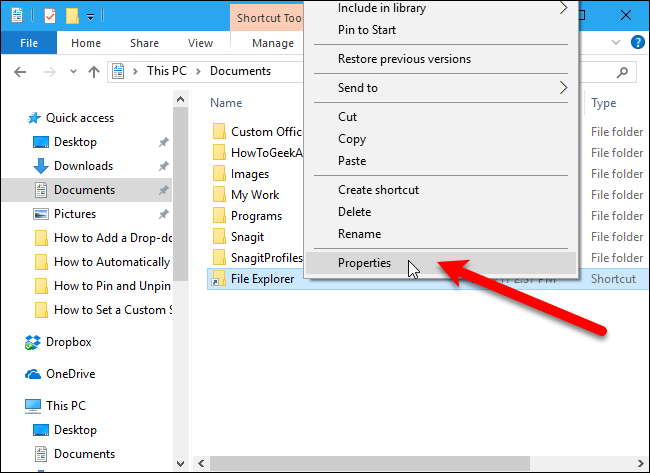Screen dimensions: 650x473
Task: Click the Shortcut Tools contextual tab
Action: tap(268, 18)
